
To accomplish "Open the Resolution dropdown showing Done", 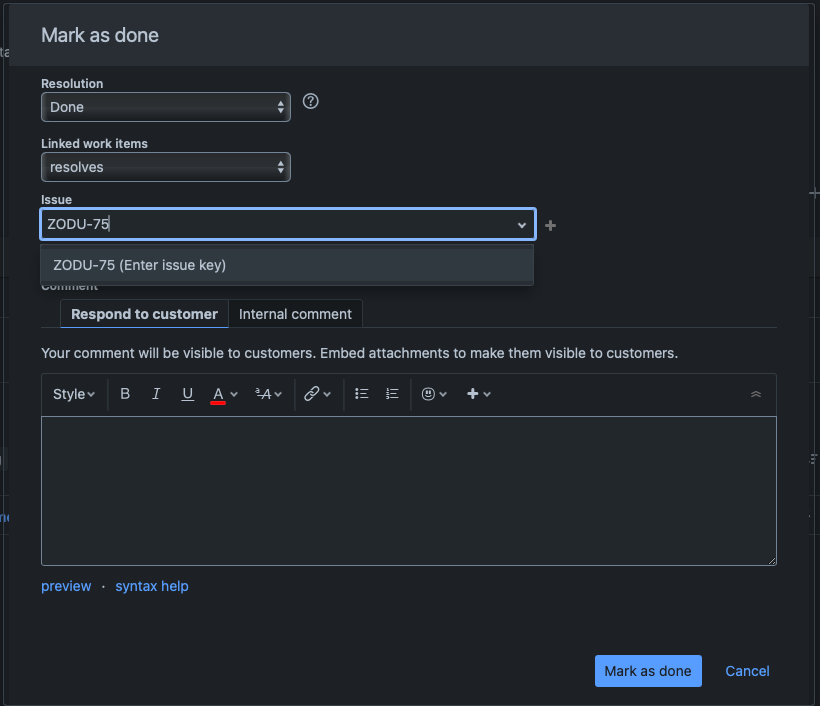I will click(x=165, y=107).
